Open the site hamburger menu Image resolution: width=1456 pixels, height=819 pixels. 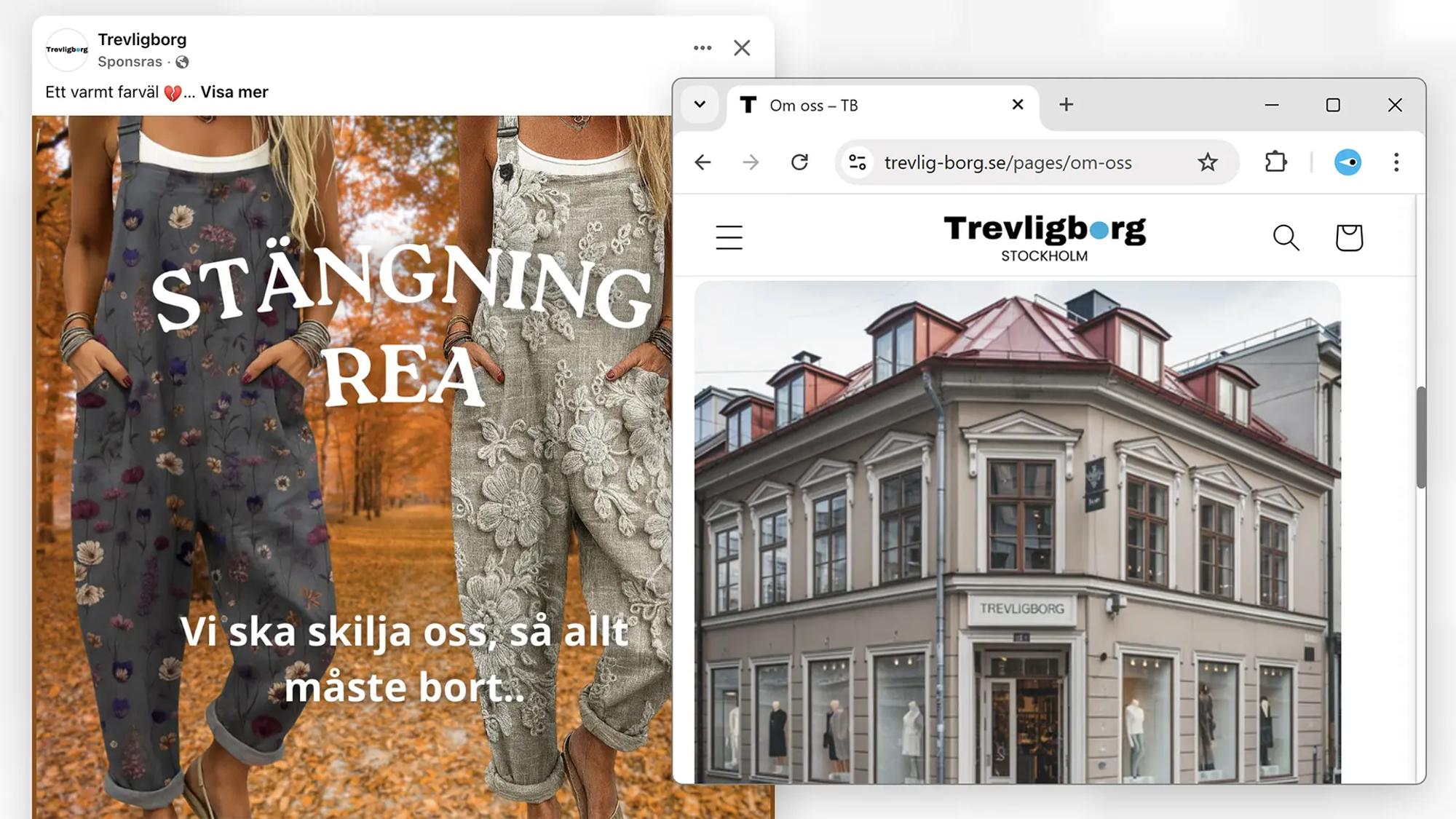coord(729,237)
